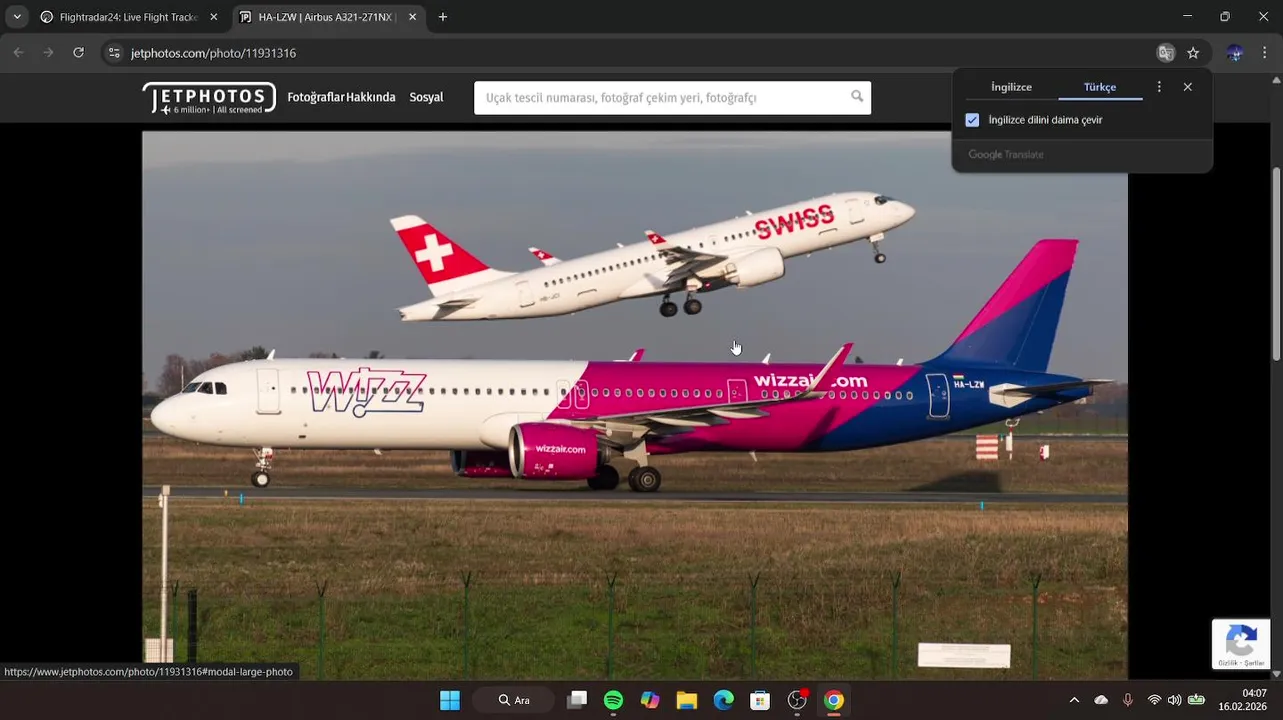Select Türkçe in translate popup

1100,87
